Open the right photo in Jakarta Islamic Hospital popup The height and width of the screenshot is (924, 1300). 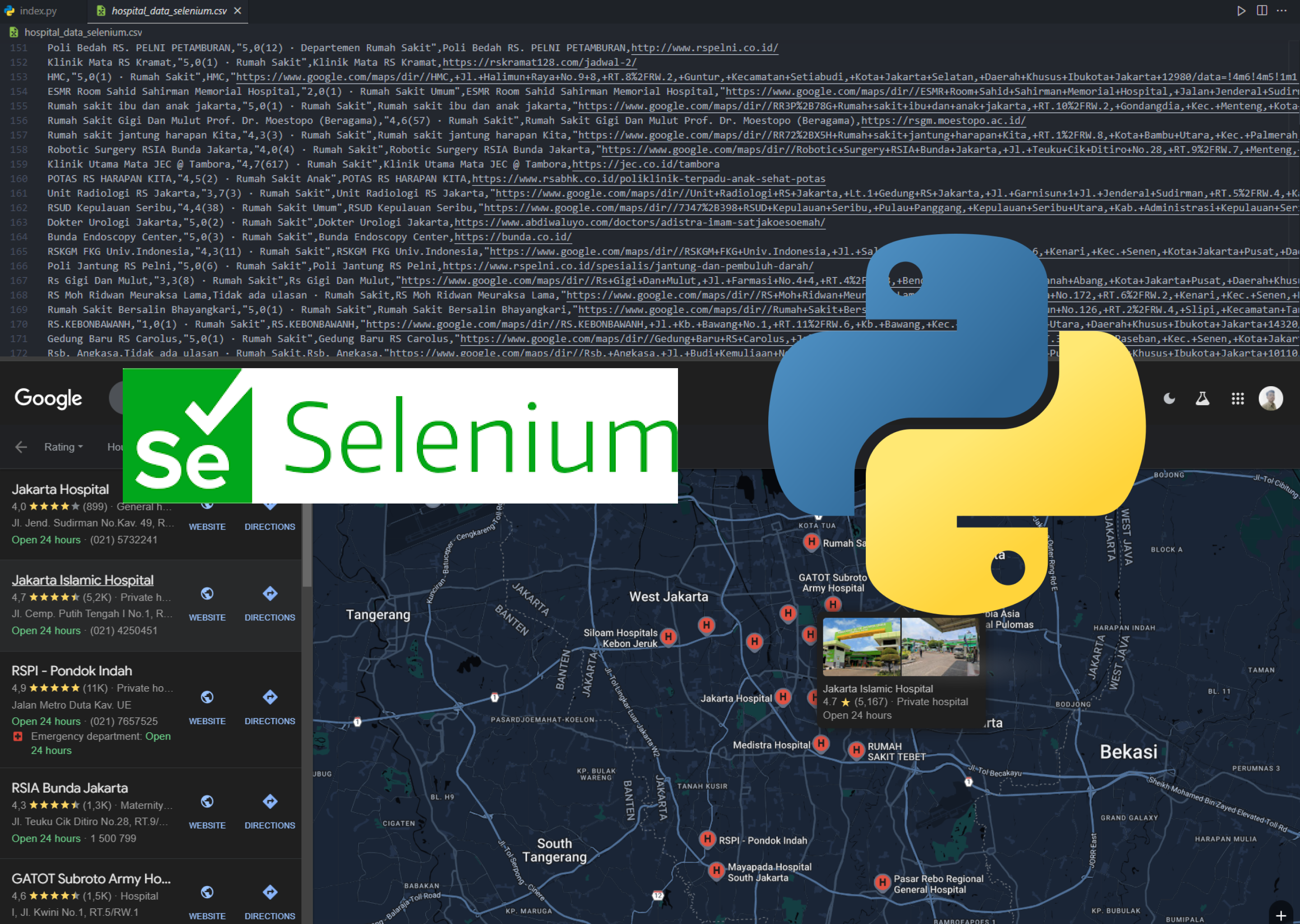pos(940,647)
